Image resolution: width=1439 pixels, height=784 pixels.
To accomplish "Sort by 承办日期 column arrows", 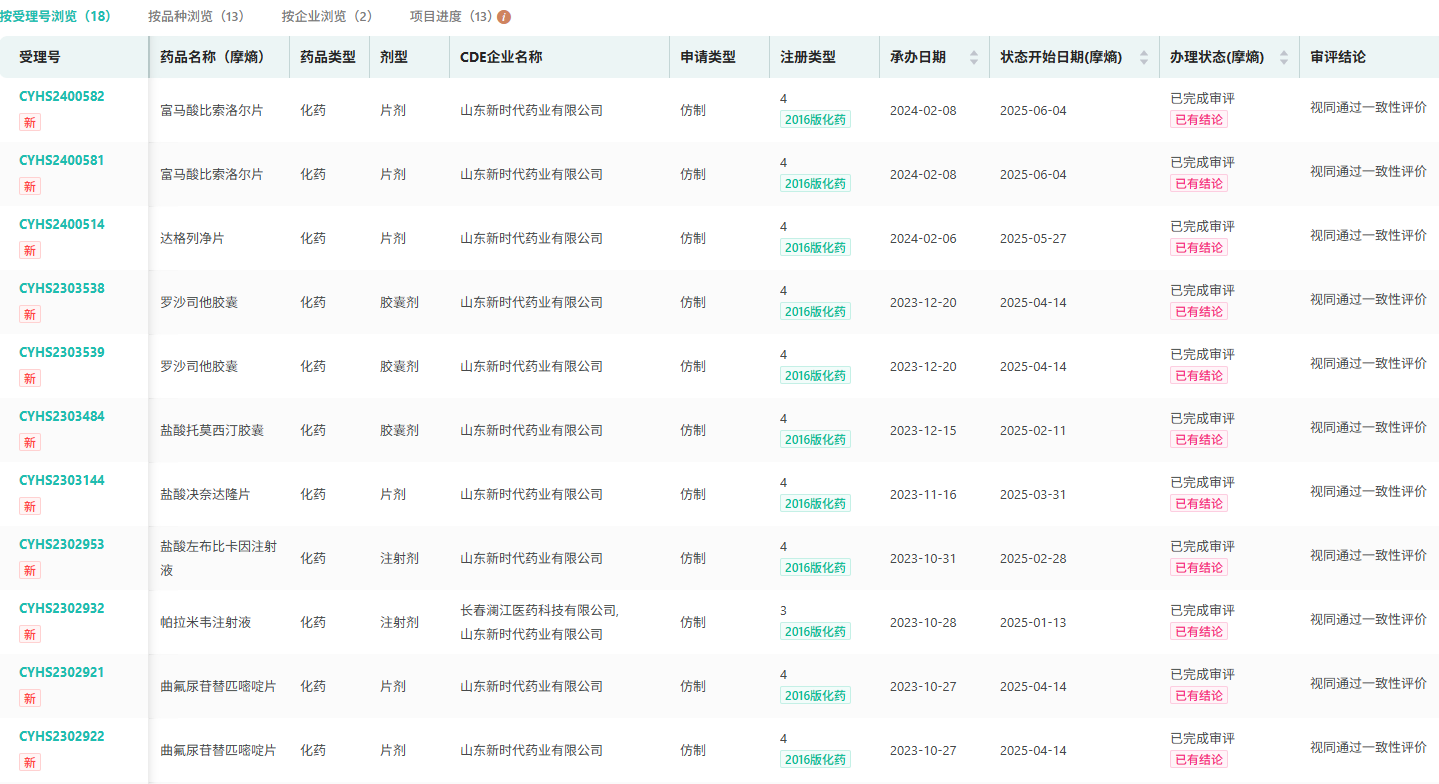I will (974, 58).
